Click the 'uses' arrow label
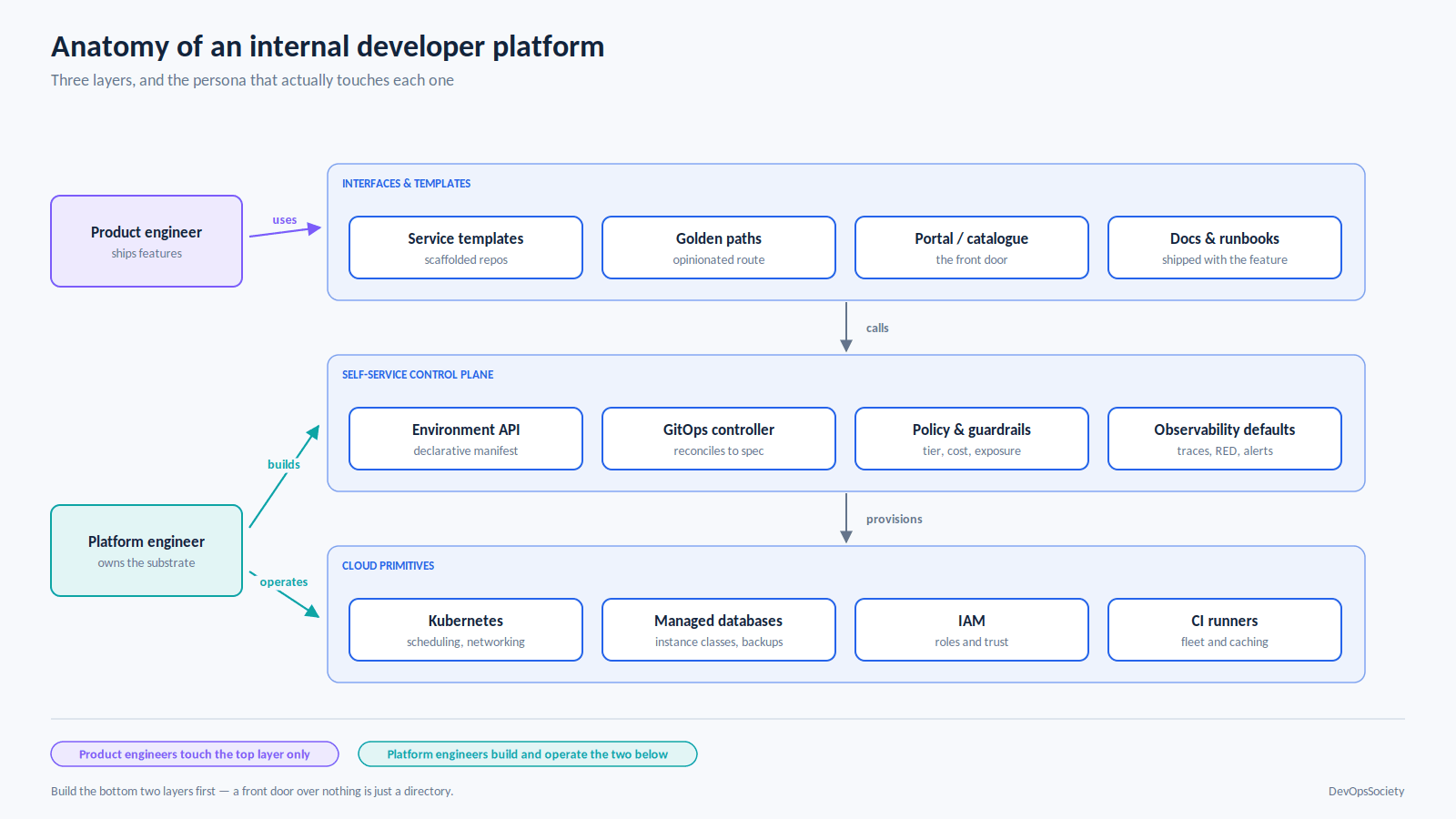Screen dimensions: 1456x819 tap(285, 220)
